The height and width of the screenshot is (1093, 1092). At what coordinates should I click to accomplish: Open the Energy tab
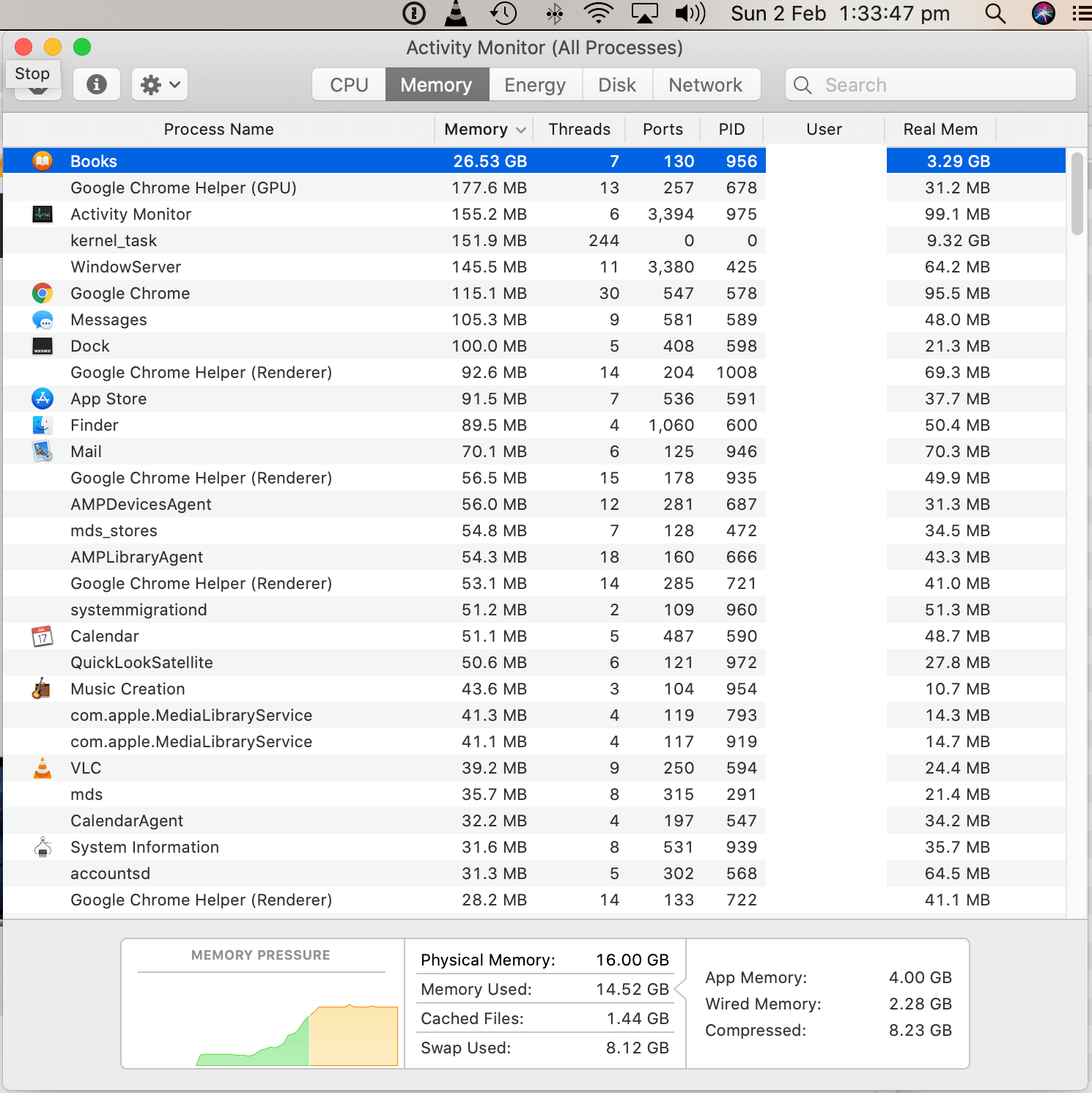coord(534,84)
